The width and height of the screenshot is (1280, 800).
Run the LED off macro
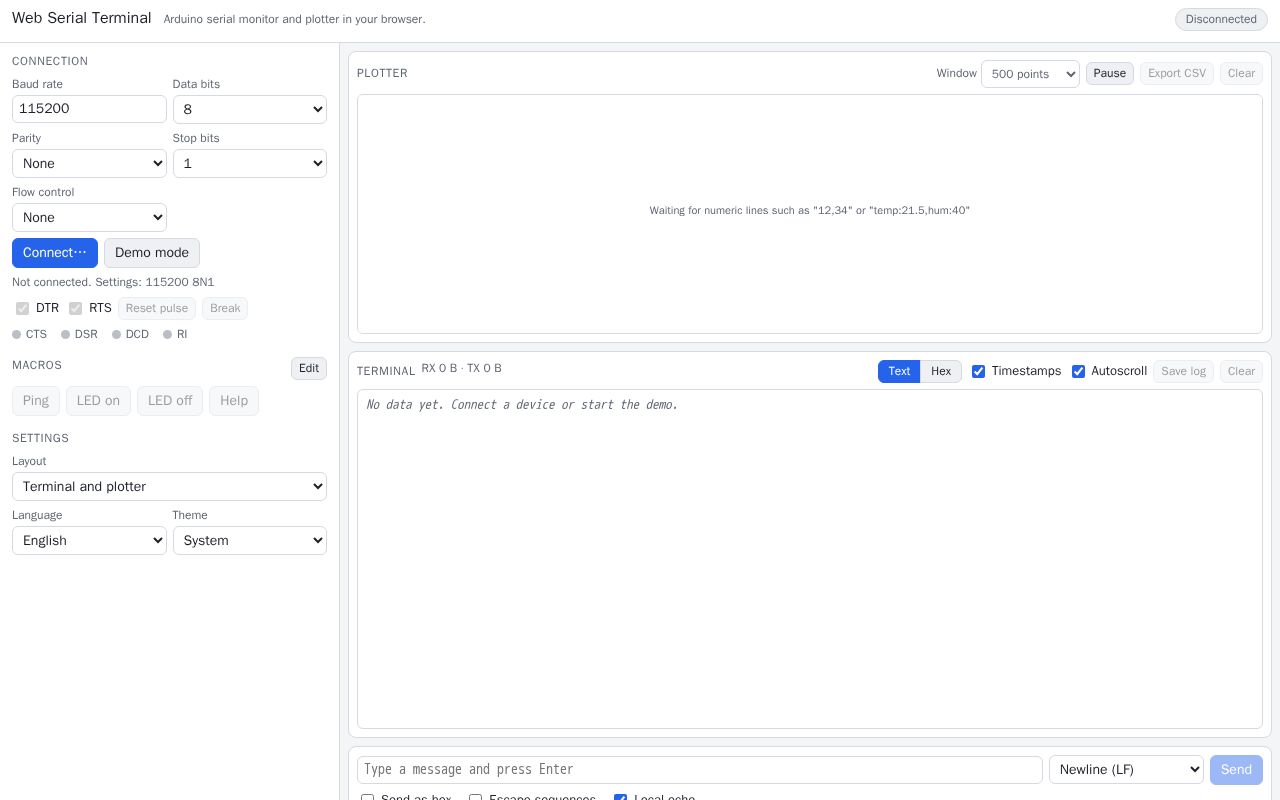(170, 401)
